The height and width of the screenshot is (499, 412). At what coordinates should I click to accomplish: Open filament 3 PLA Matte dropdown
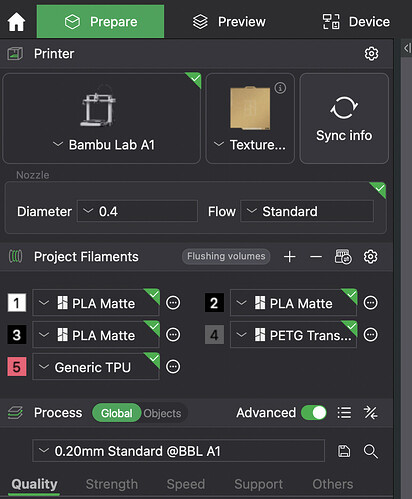point(96,335)
